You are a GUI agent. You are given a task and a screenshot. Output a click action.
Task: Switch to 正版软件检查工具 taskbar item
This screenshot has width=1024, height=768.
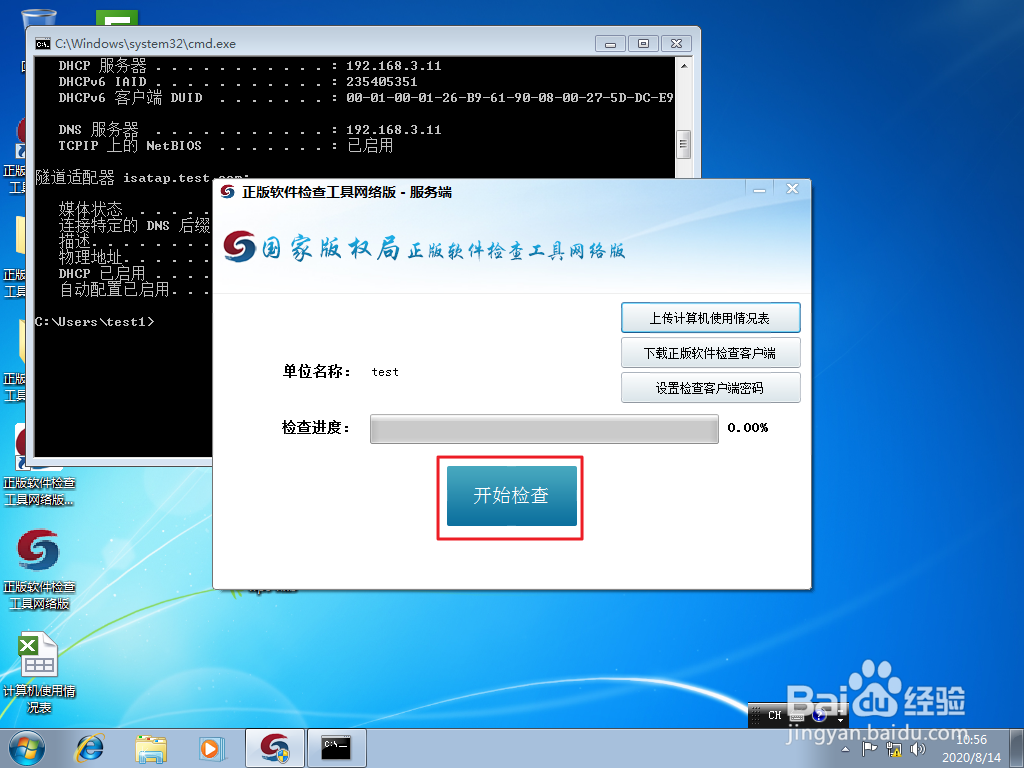275,748
